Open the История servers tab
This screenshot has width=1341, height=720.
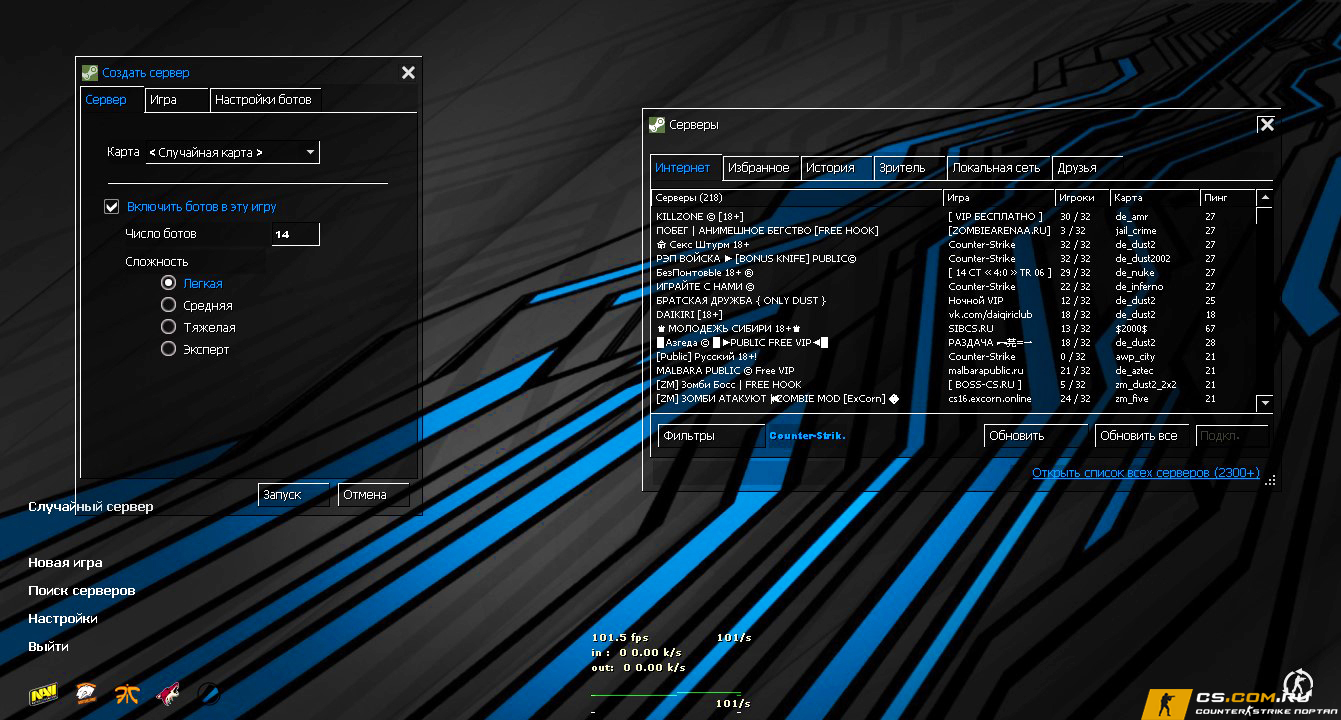837,168
